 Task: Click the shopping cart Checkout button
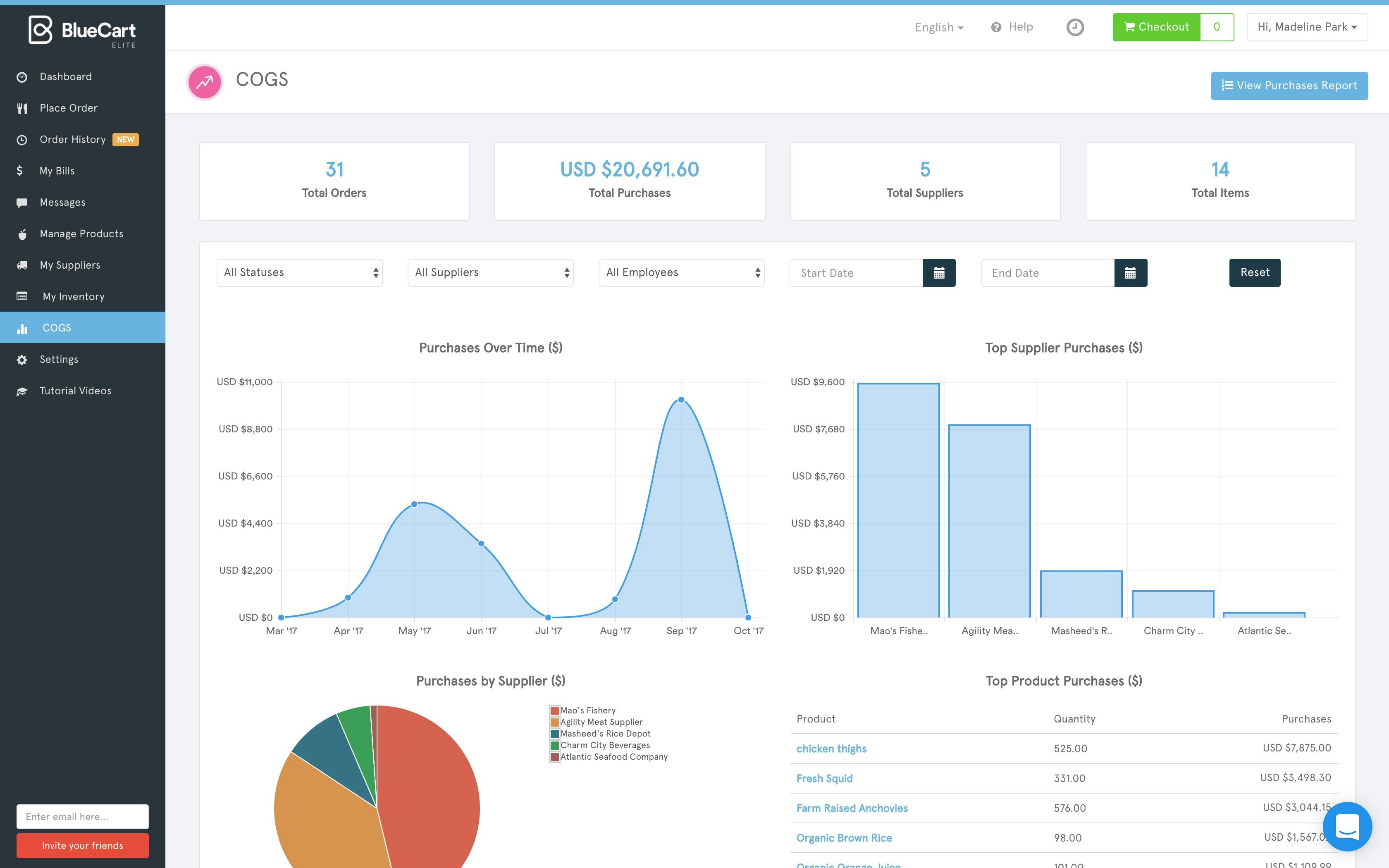click(x=1156, y=27)
